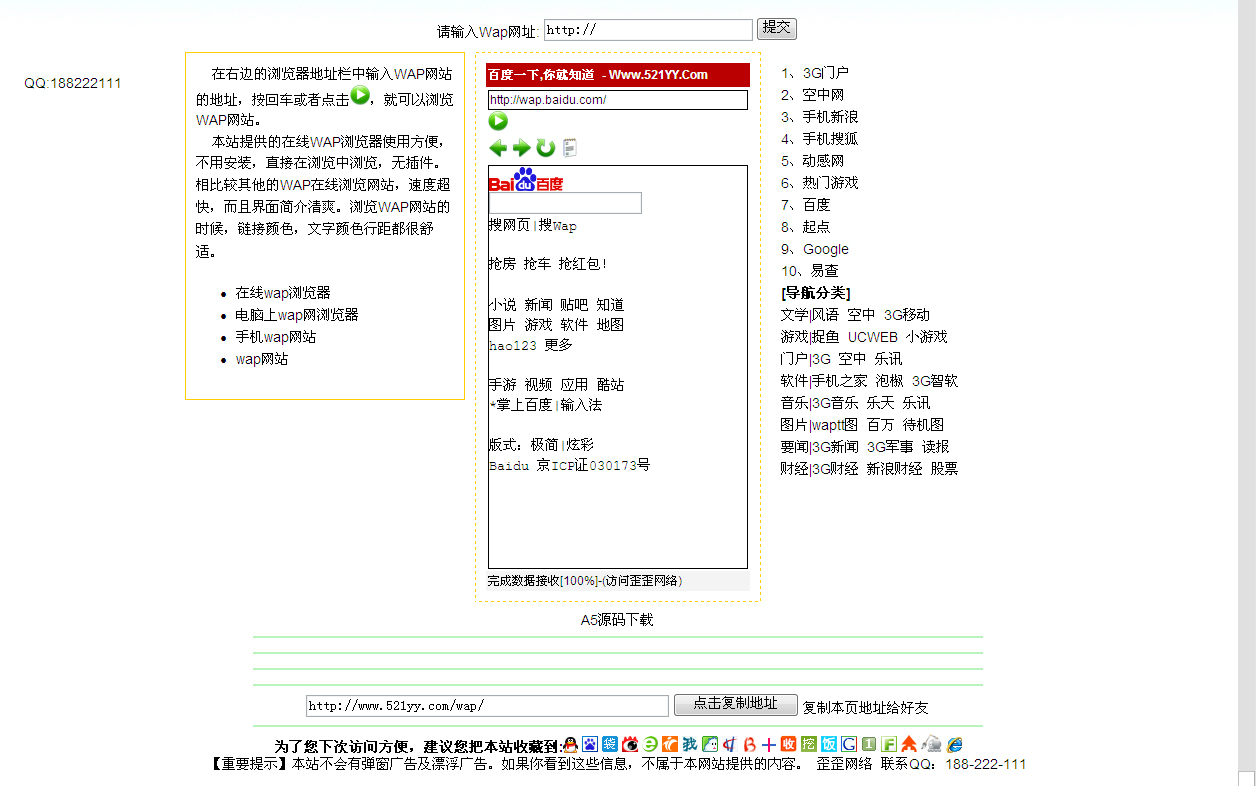
Task: Click the 在线wap浏览器 bullet link
Action: click(x=283, y=293)
